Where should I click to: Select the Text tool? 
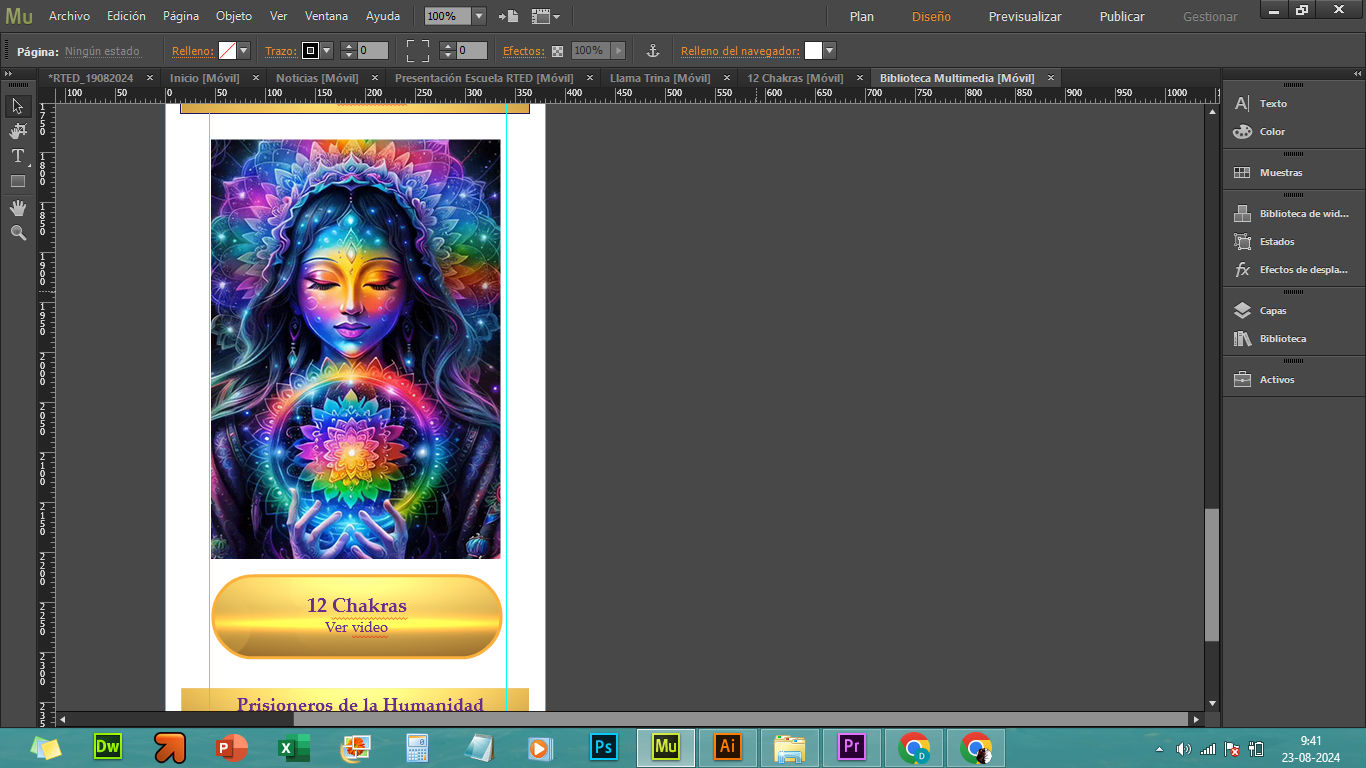tap(17, 156)
